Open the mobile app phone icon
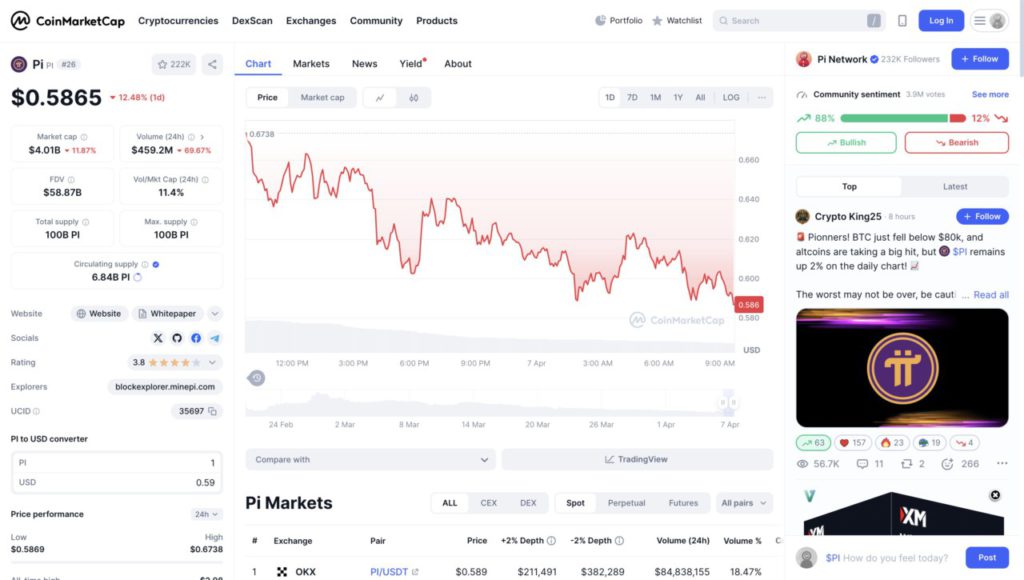1024x580 pixels. (x=902, y=21)
